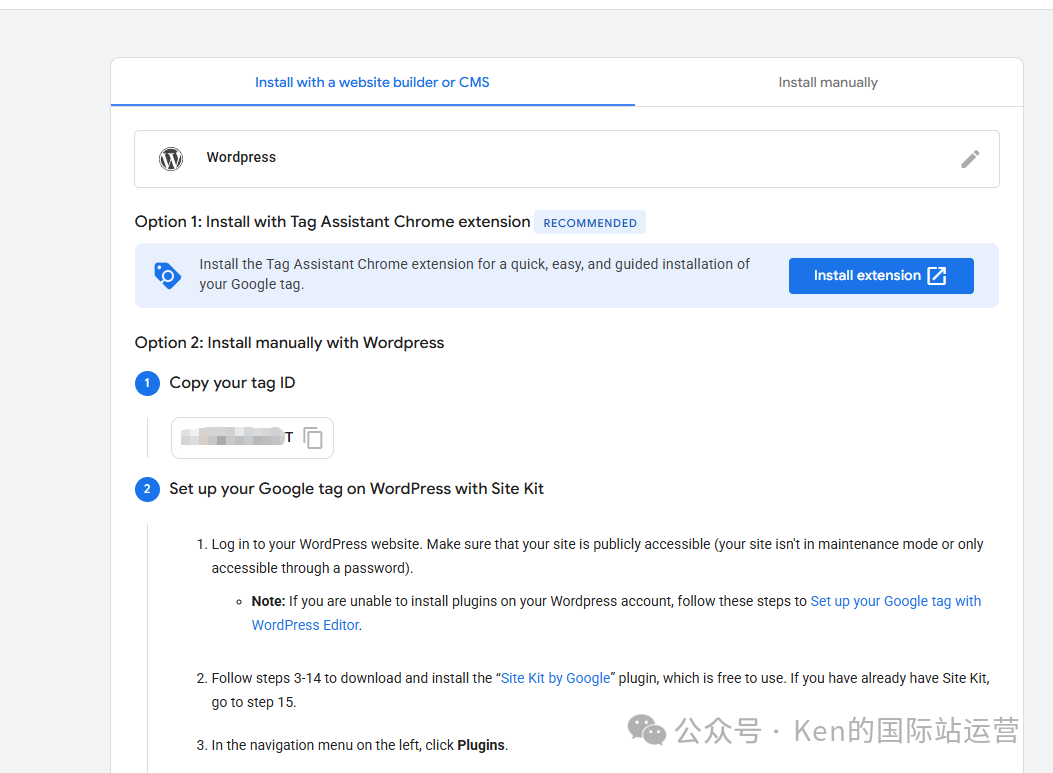Image resolution: width=1053 pixels, height=773 pixels.
Task: Click the RECOMMENDED badge
Action: point(590,223)
